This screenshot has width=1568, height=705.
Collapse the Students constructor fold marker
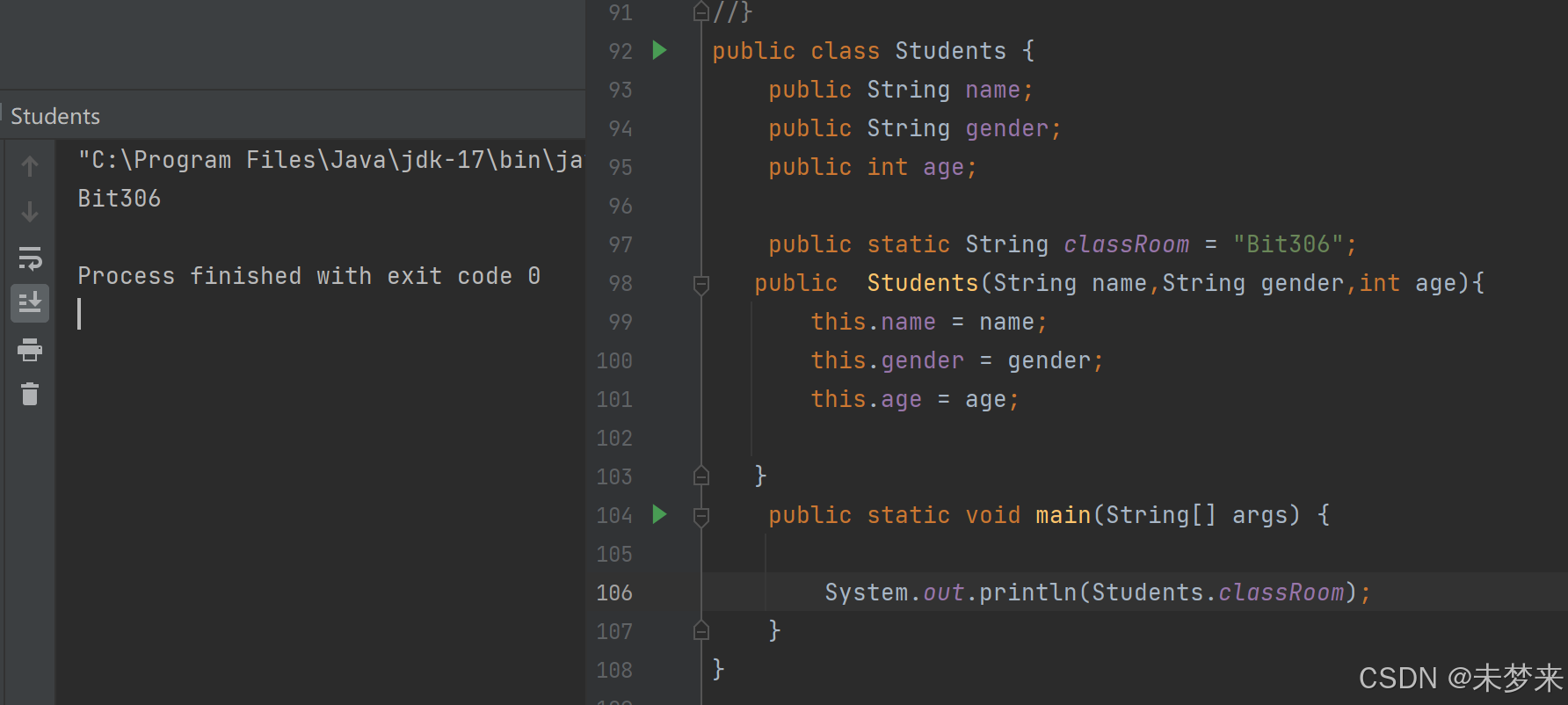coord(701,284)
